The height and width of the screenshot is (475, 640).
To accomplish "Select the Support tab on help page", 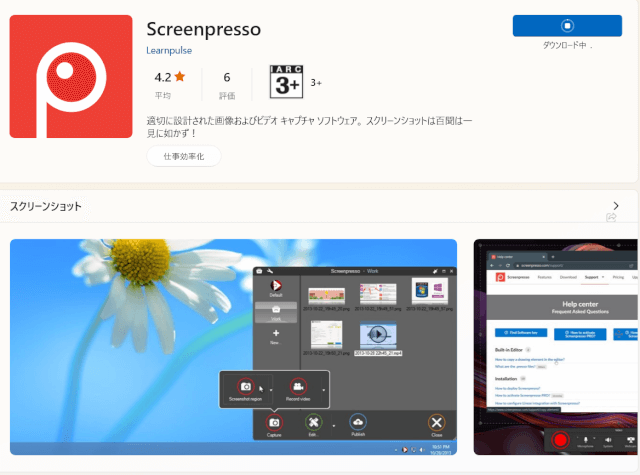I will (x=592, y=275).
